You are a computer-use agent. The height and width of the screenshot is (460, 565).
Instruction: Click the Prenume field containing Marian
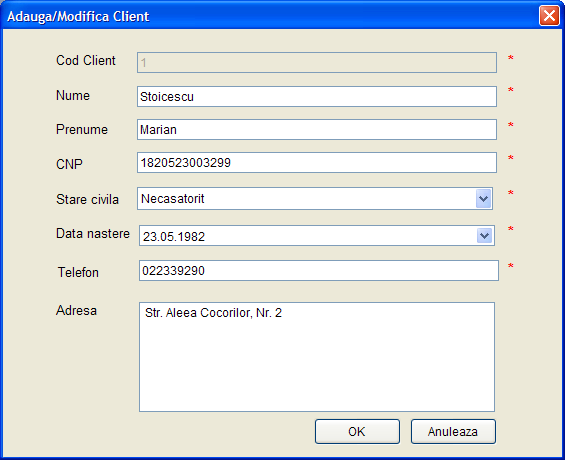[x=317, y=129]
